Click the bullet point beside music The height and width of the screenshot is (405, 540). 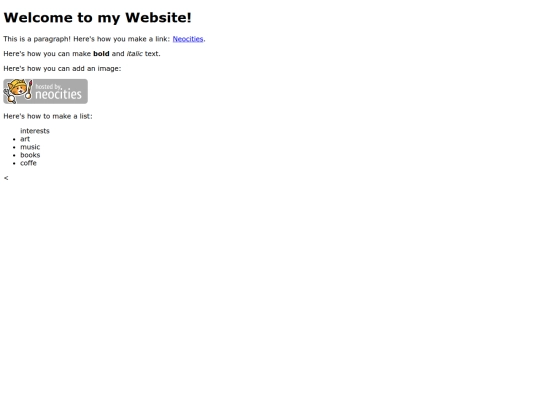click(14, 147)
